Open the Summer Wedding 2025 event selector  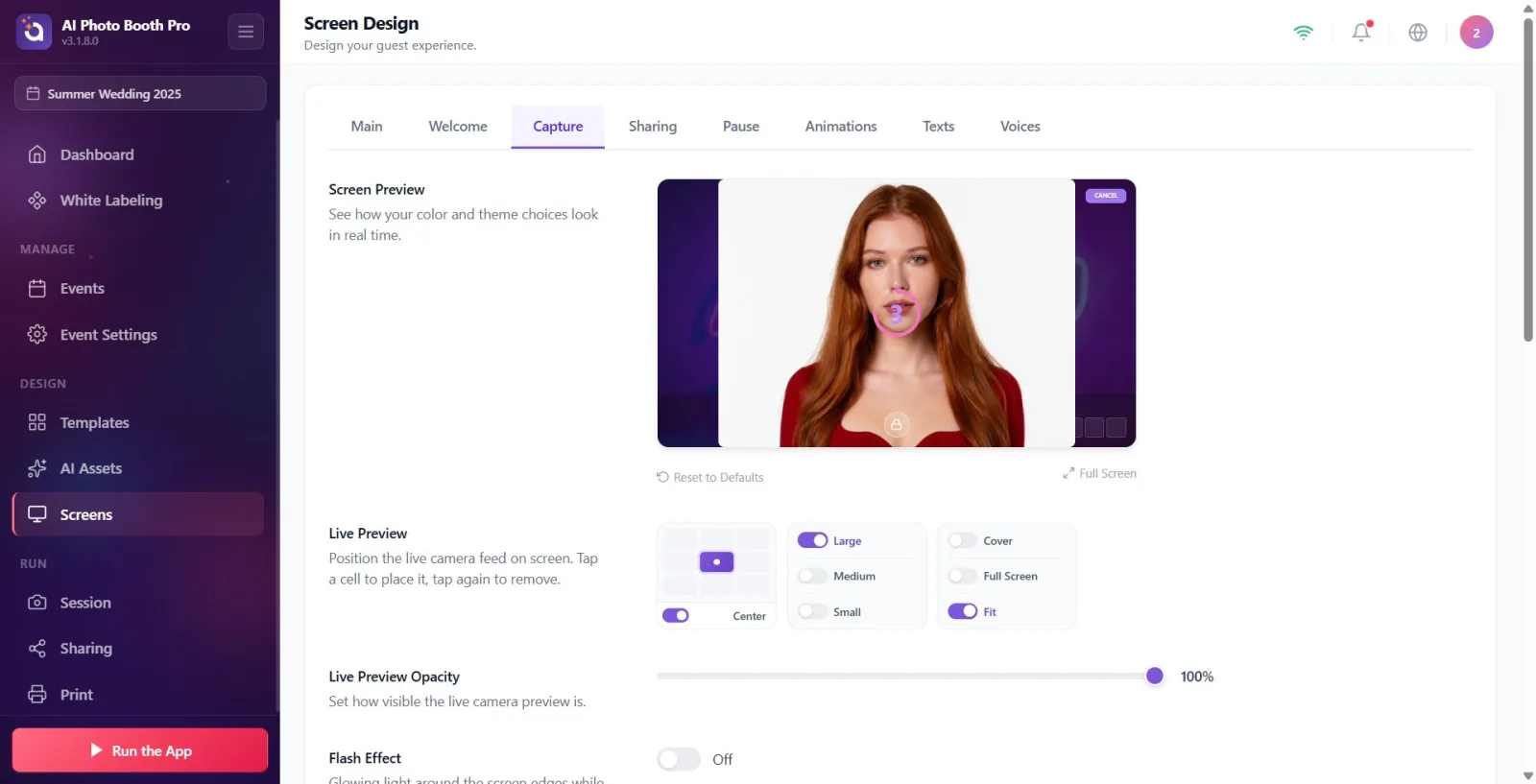pyautogui.click(x=140, y=93)
